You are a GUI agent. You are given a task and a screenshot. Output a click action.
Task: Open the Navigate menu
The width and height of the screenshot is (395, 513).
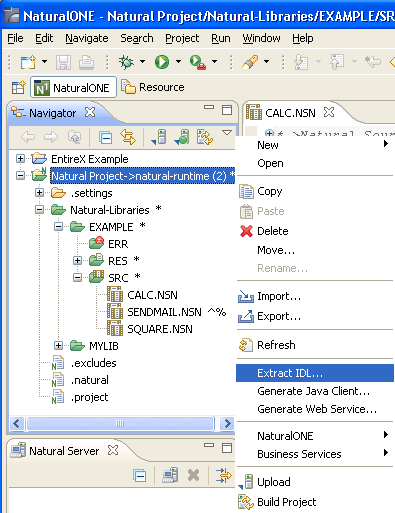pyautogui.click(x=87, y=38)
